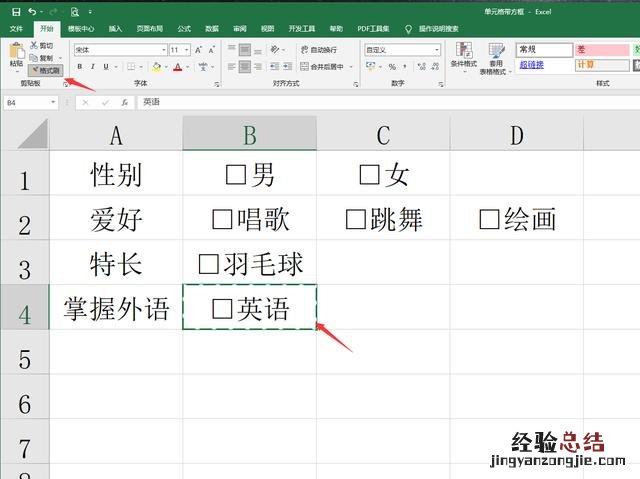This screenshot has height=479, width=640.
Task: Toggle Bold formatting button
Action: (80, 67)
